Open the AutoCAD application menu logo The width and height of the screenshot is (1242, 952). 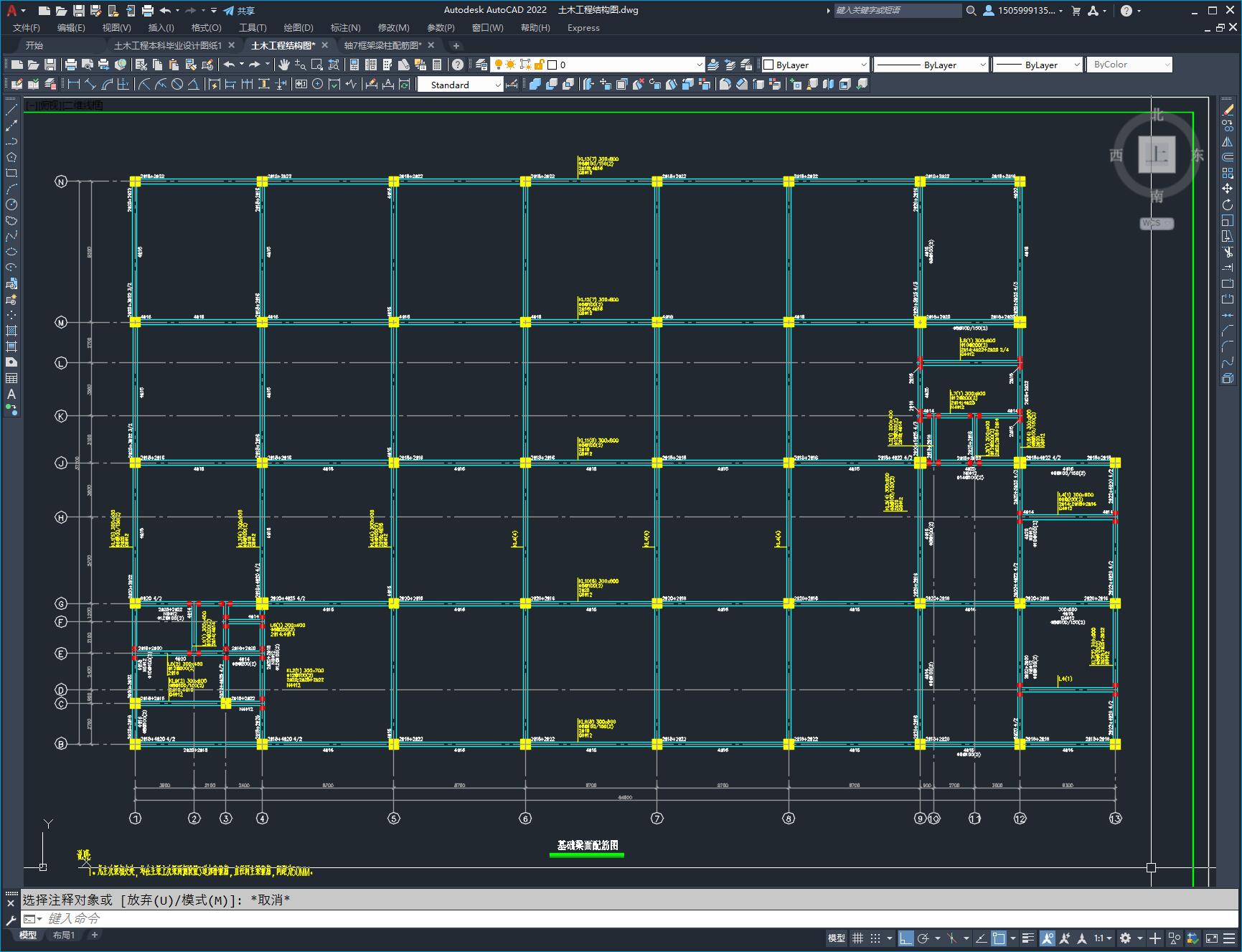11,10
